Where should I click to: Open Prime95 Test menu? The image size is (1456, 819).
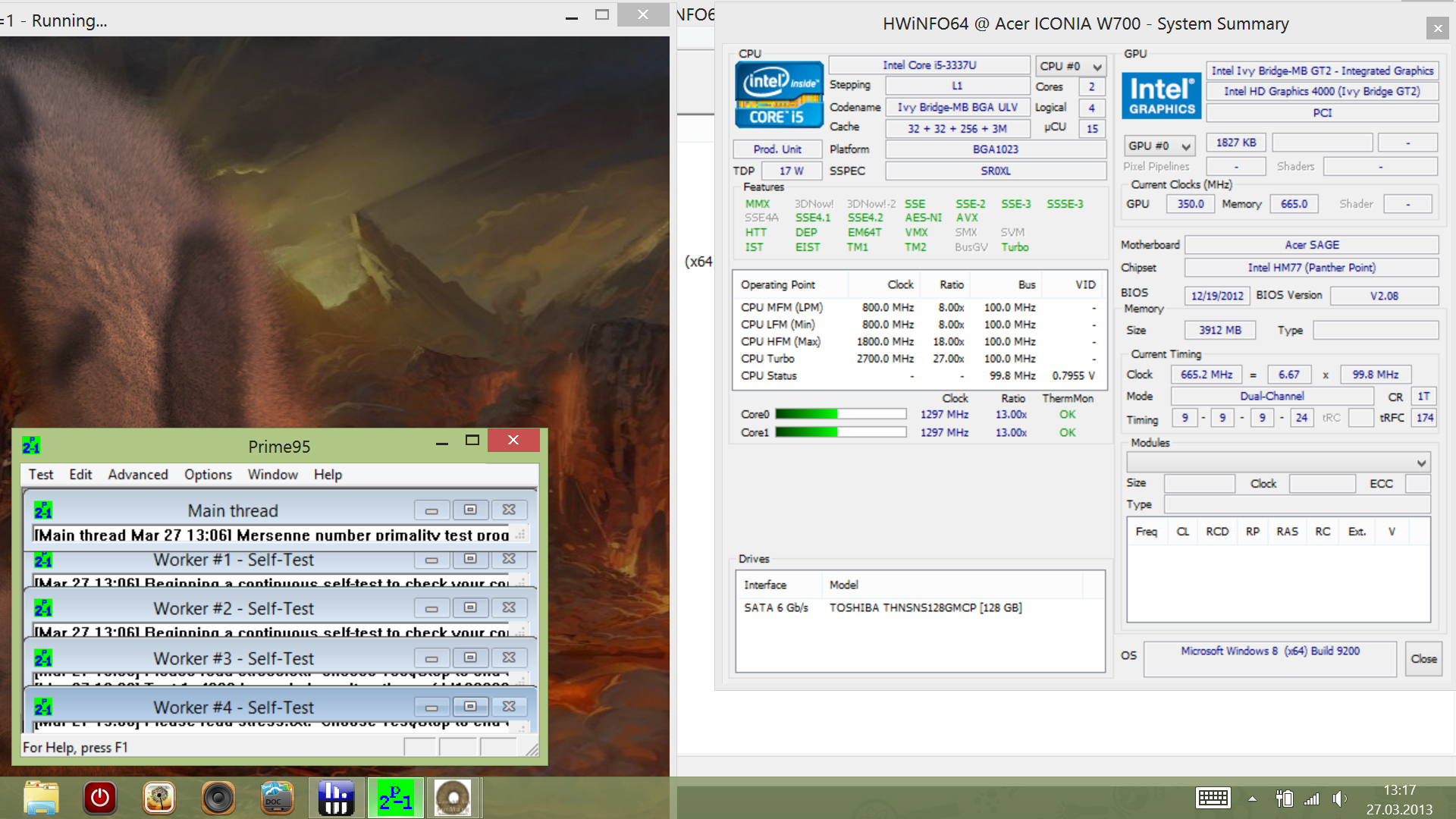[x=41, y=475]
